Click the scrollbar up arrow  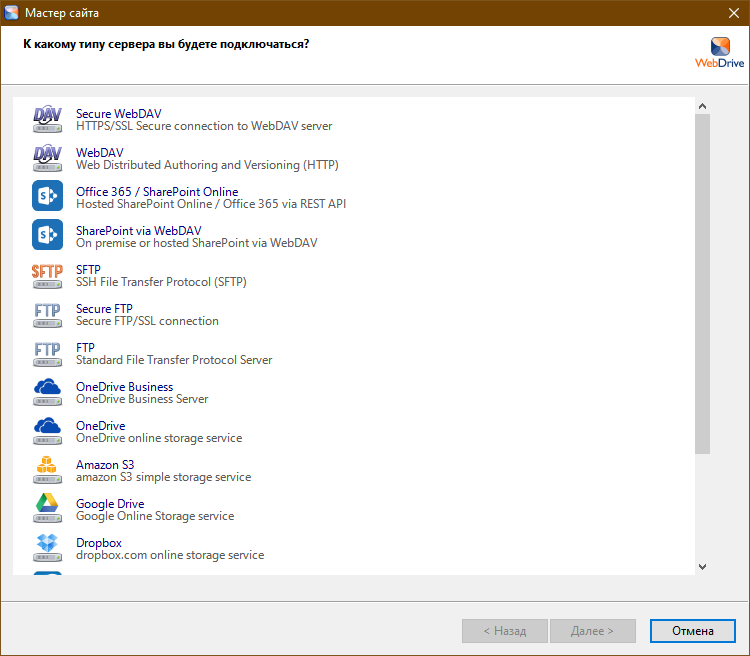pyautogui.click(x=702, y=106)
